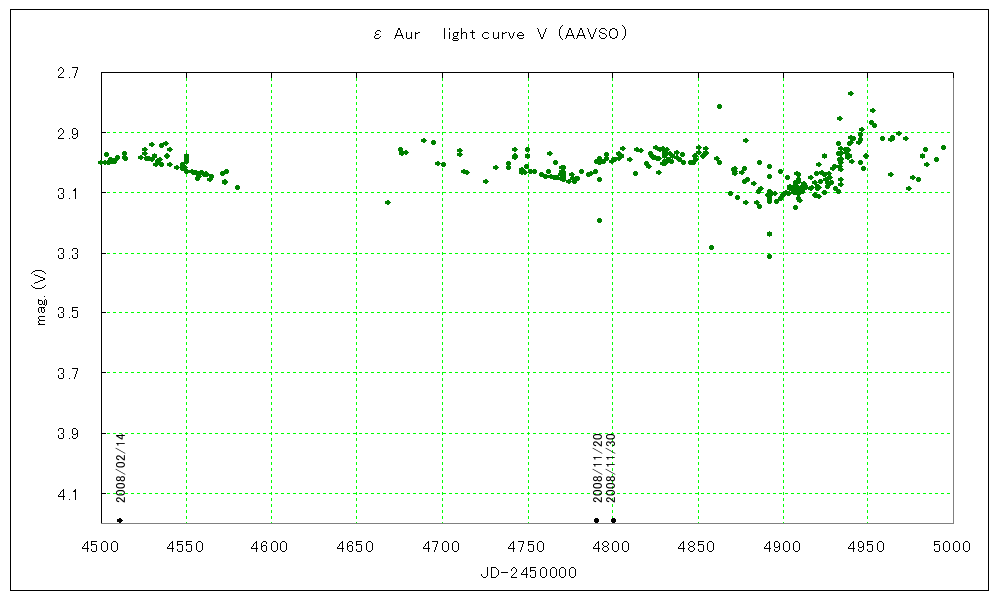1000x600 pixels.
Task: Click the 4900 x-axis tick label
Action: coord(783,546)
